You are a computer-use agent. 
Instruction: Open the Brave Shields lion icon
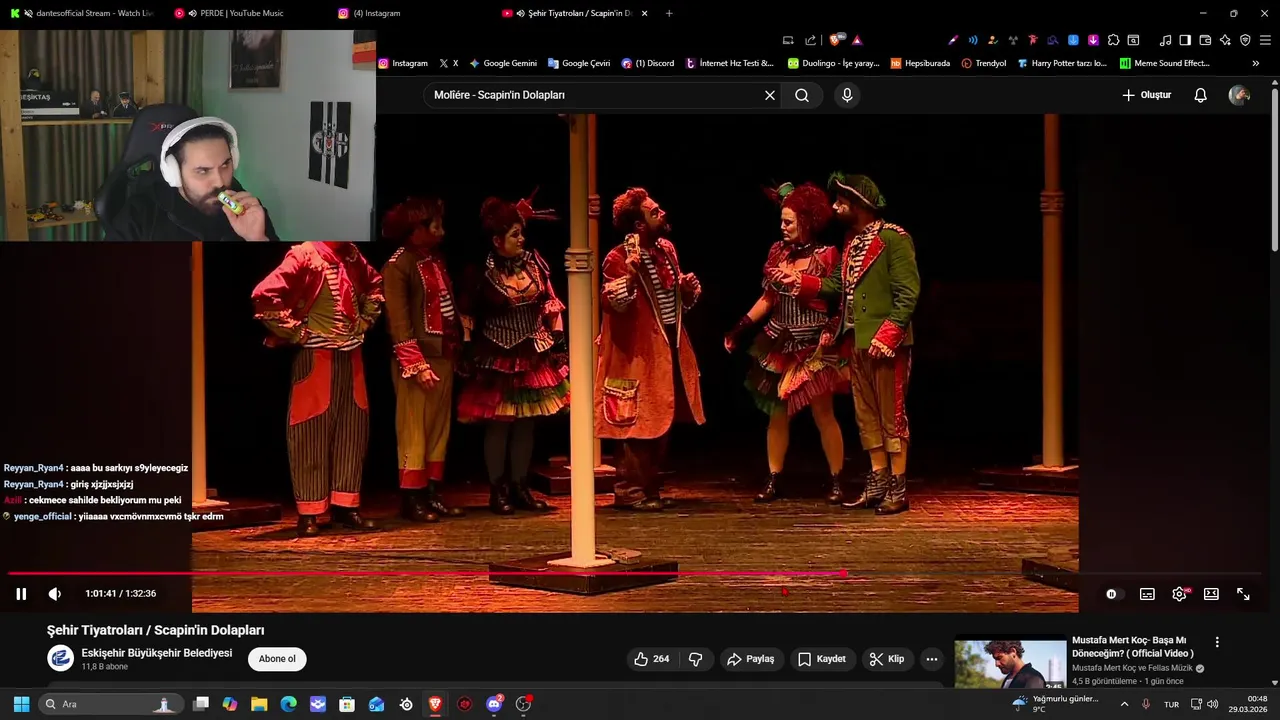837,40
